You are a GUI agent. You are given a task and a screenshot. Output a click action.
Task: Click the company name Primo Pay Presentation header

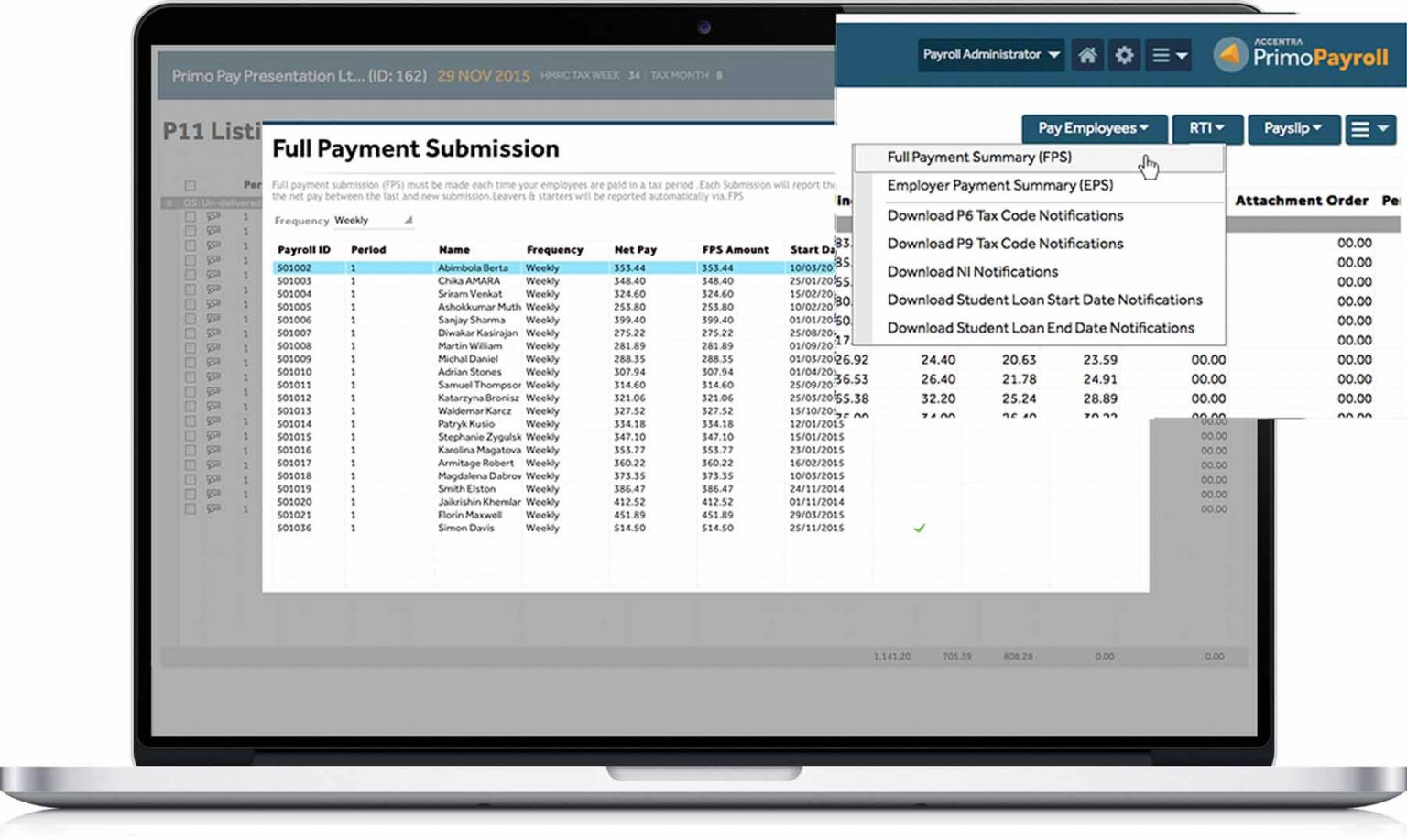coord(300,76)
